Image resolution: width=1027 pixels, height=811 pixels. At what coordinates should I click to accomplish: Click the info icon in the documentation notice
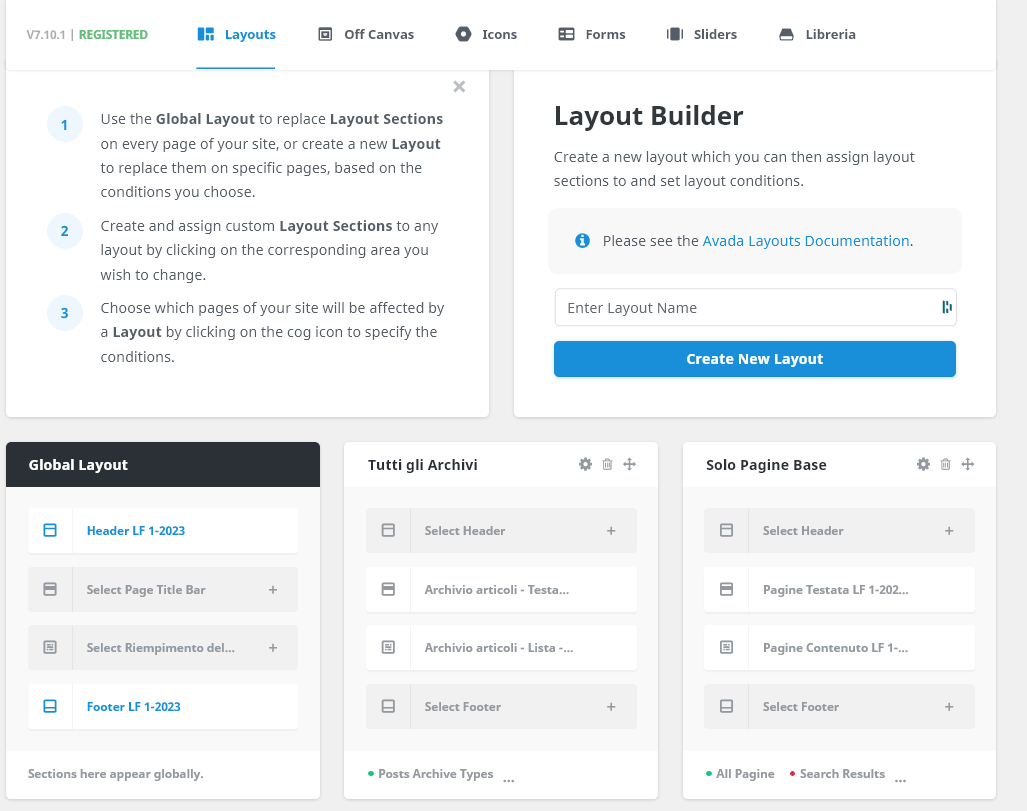(x=583, y=240)
